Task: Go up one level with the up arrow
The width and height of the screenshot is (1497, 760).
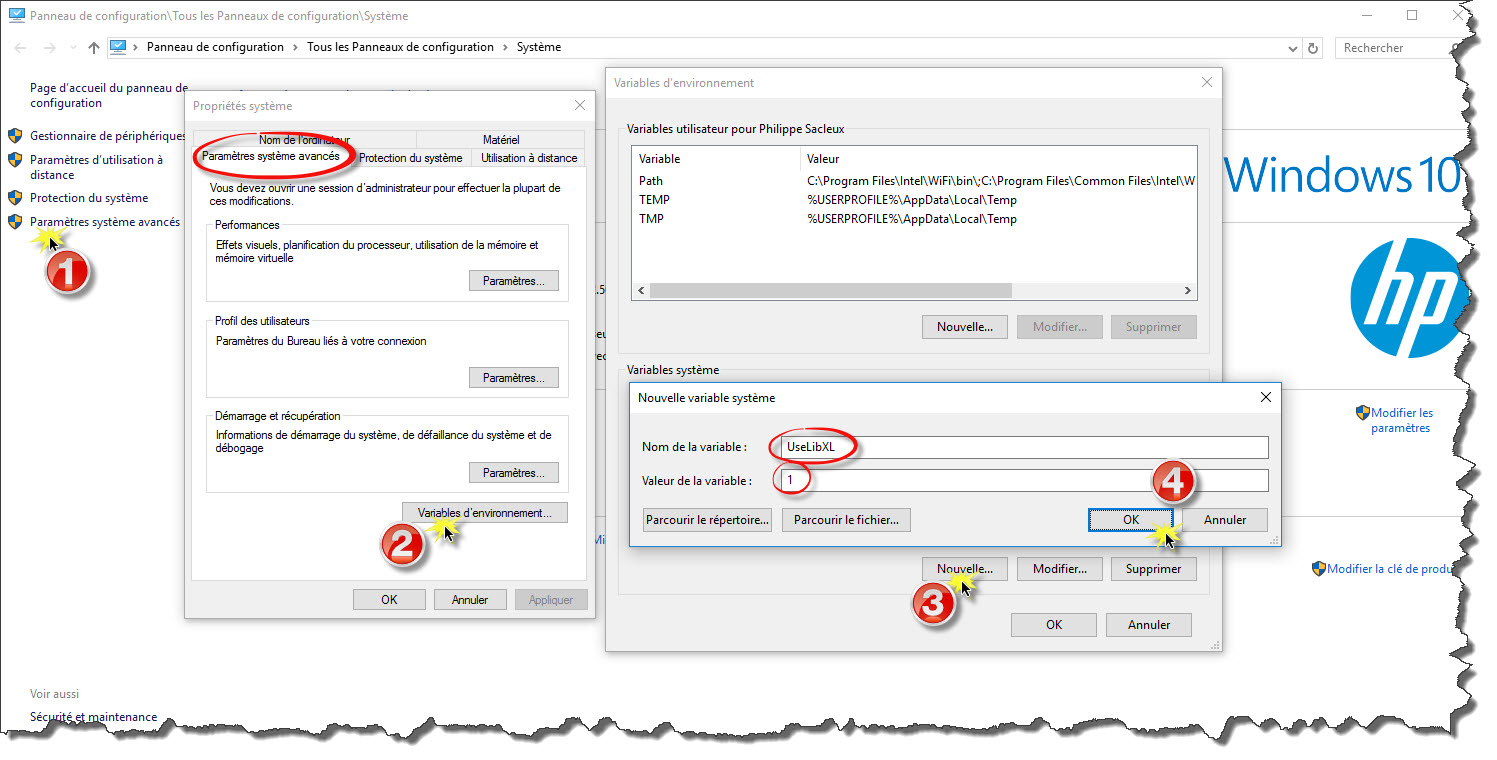Action: coord(94,48)
